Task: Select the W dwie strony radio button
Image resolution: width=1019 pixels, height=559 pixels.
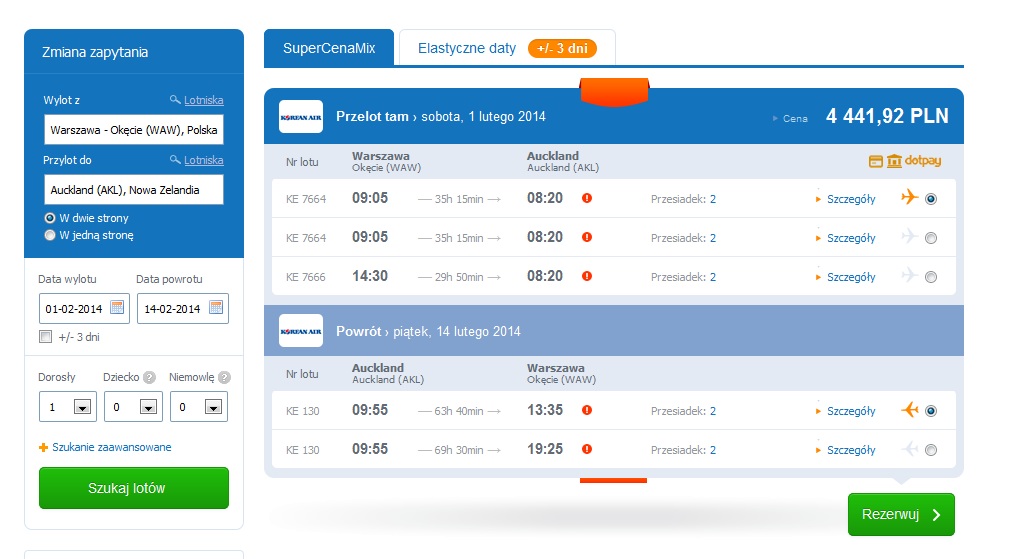Action: pos(49,218)
